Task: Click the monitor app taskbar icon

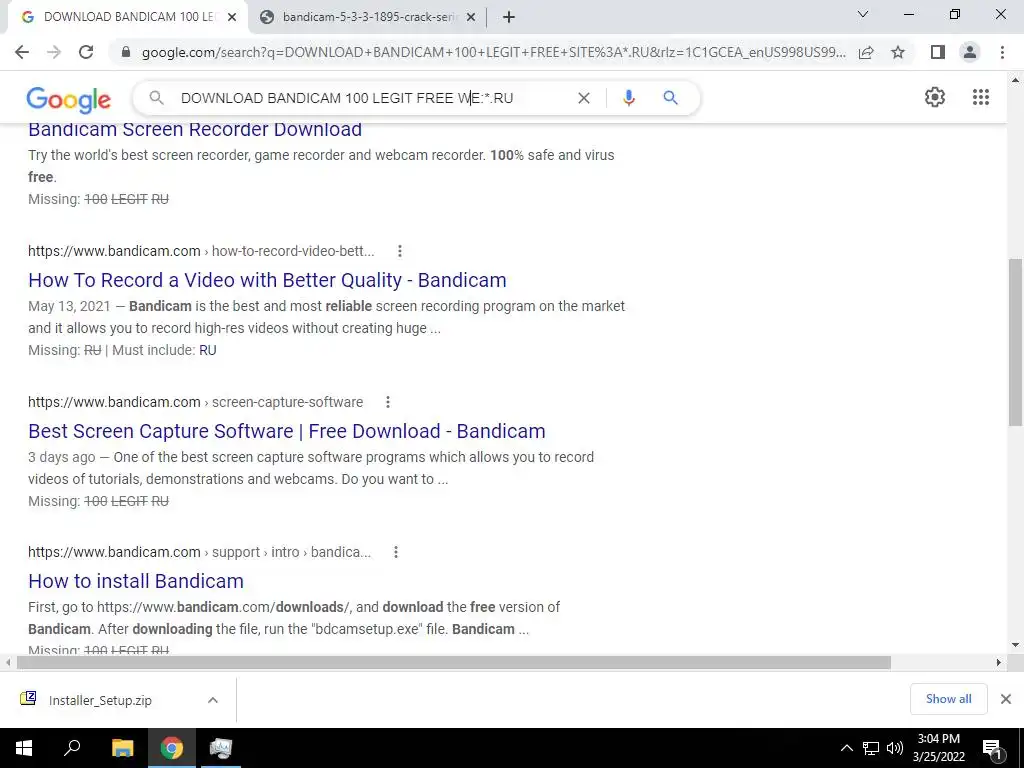Action: 221,748
